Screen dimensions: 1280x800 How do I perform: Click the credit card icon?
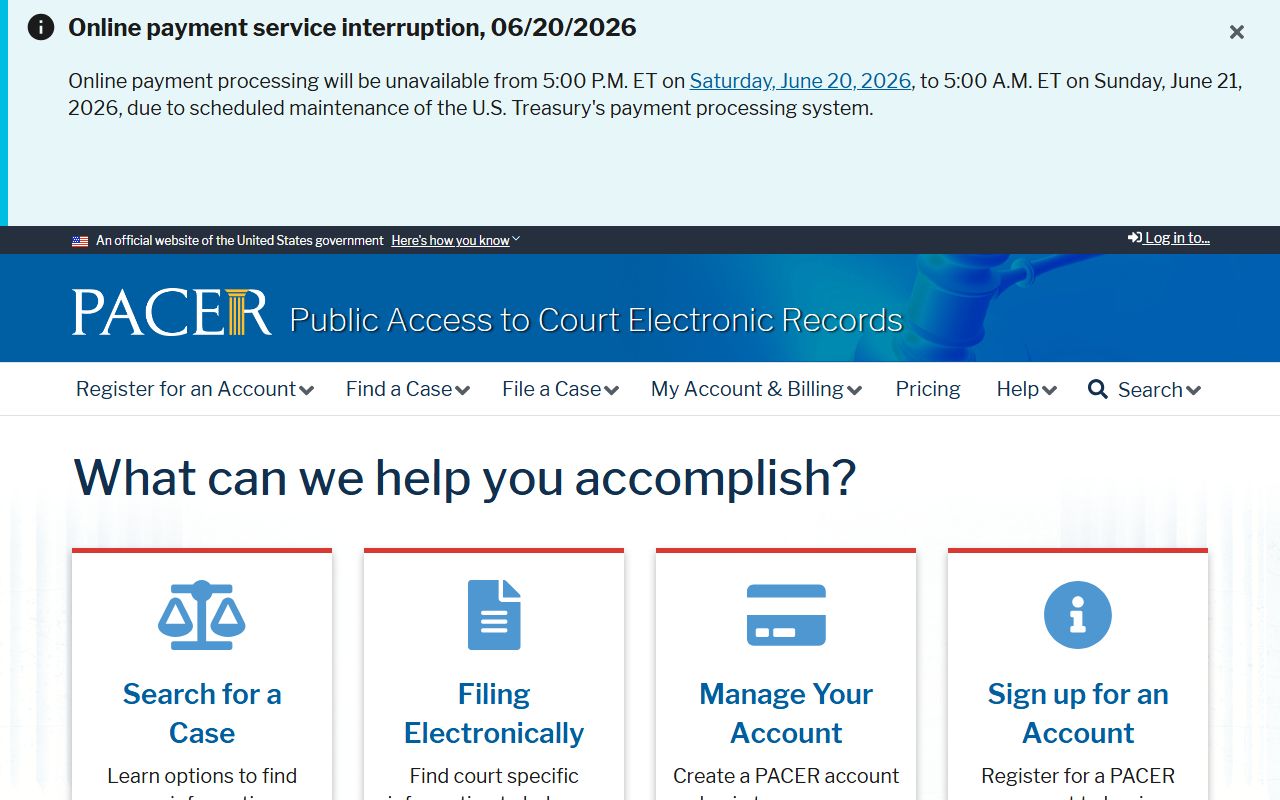point(786,615)
